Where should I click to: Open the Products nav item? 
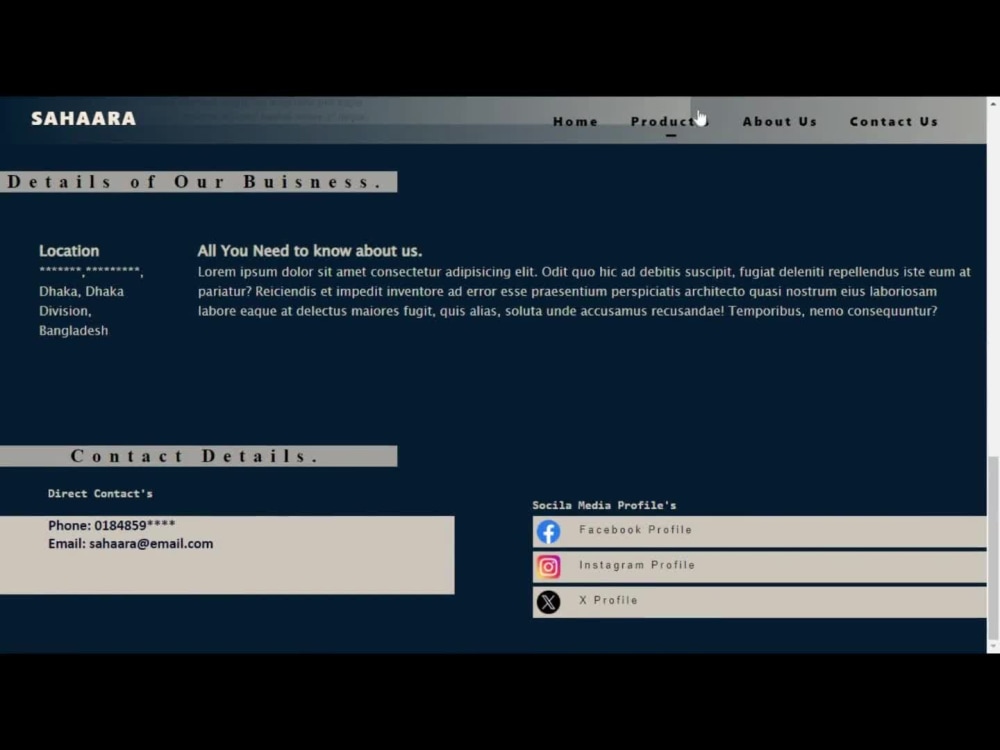point(670,121)
